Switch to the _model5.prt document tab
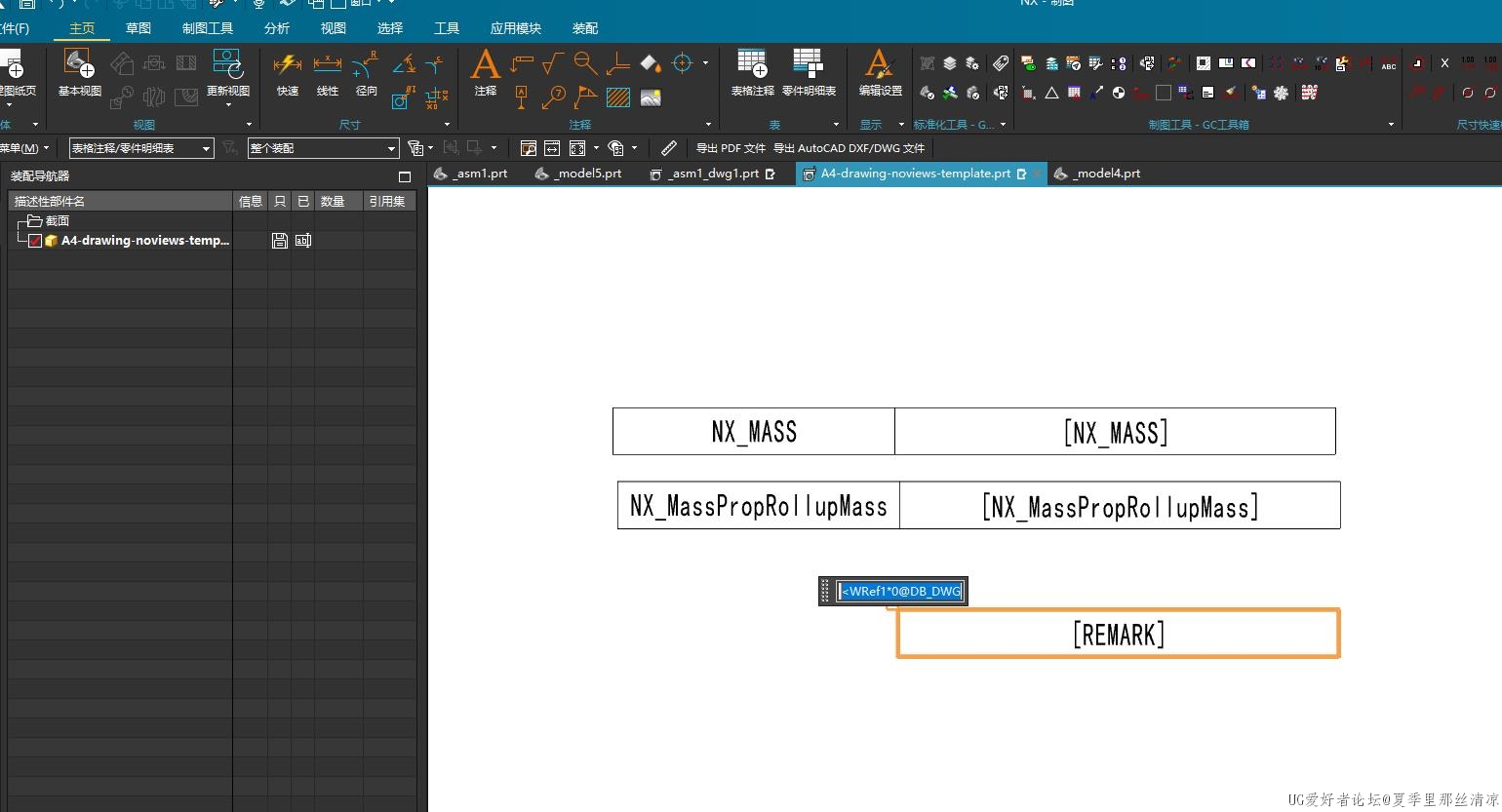The height and width of the screenshot is (812, 1502). [x=578, y=174]
